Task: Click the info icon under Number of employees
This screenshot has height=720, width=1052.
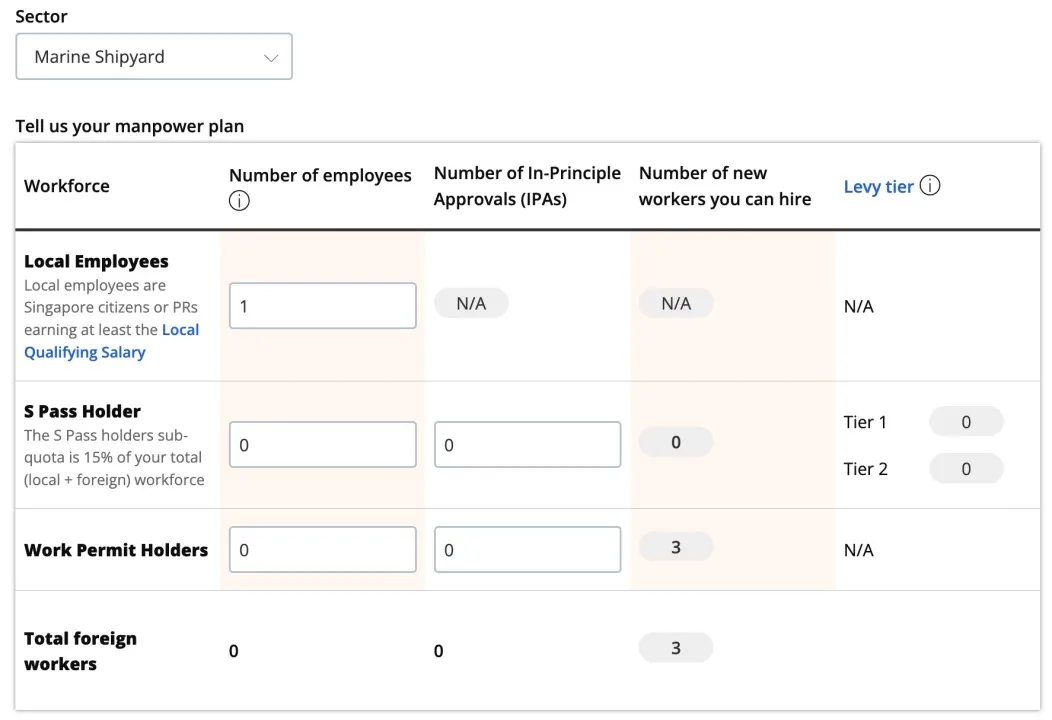Action: click(x=239, y=201)
